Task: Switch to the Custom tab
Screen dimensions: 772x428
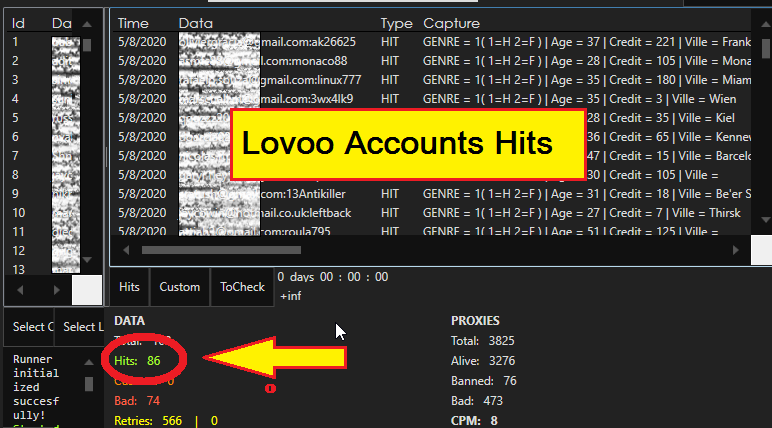Action: (x=180, y=287)
